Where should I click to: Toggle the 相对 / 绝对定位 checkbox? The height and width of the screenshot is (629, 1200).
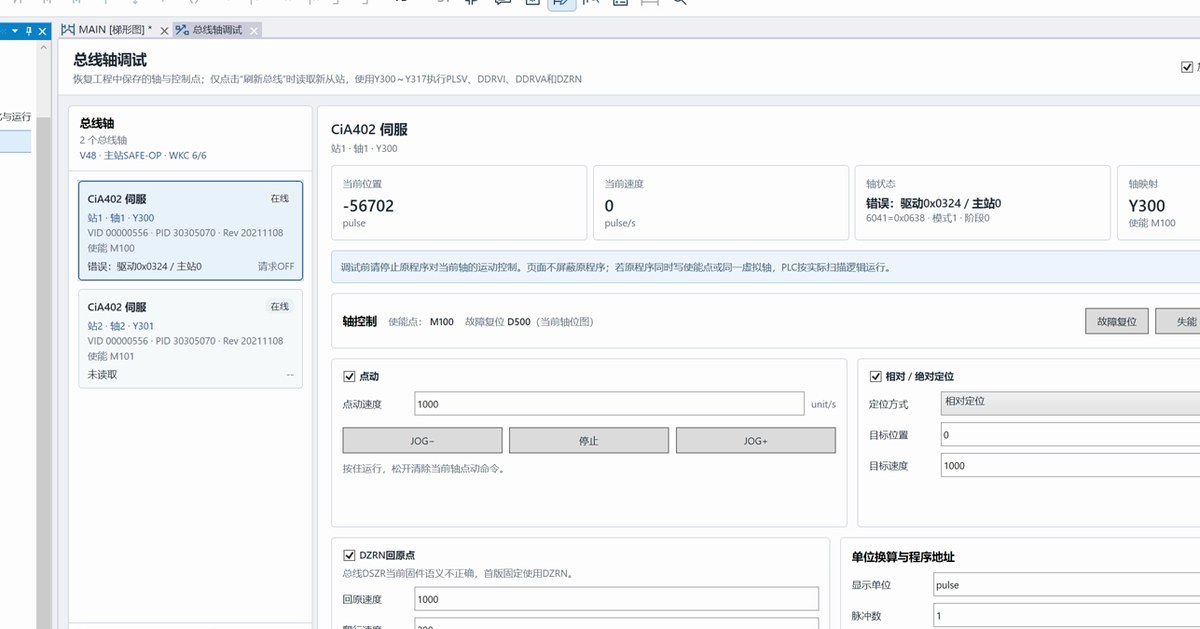pos(875,376)
